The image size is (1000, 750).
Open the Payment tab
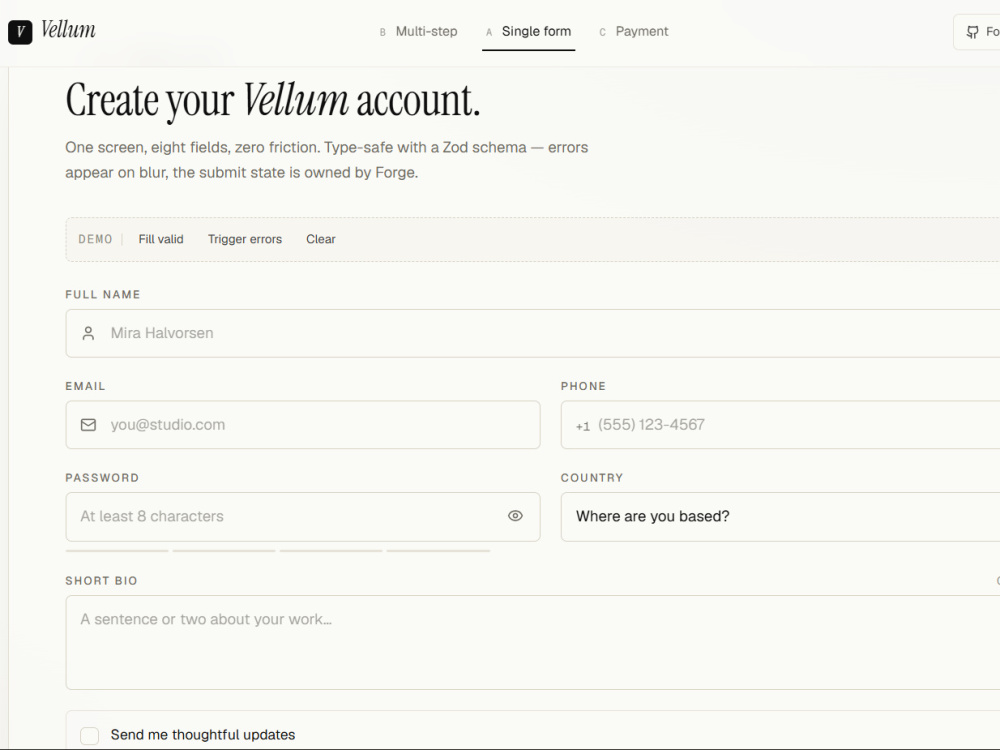coord(634,31)
